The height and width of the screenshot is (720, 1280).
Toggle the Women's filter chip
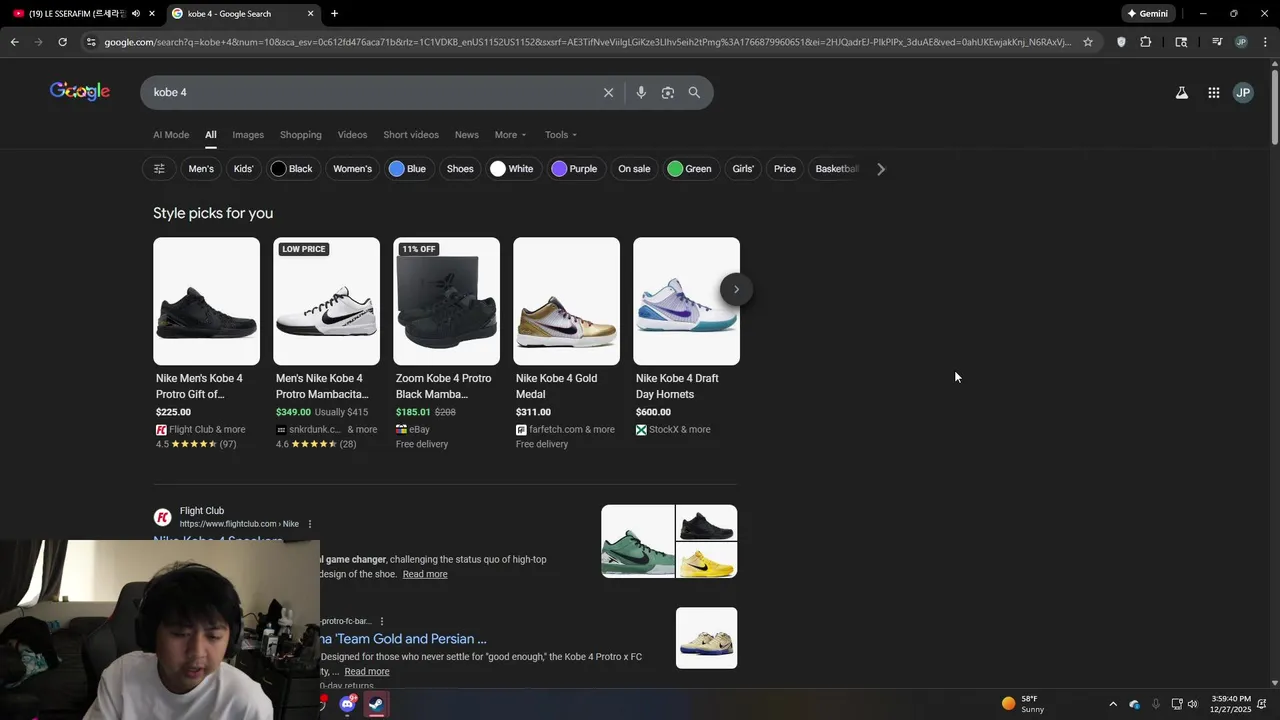(352, 169)
